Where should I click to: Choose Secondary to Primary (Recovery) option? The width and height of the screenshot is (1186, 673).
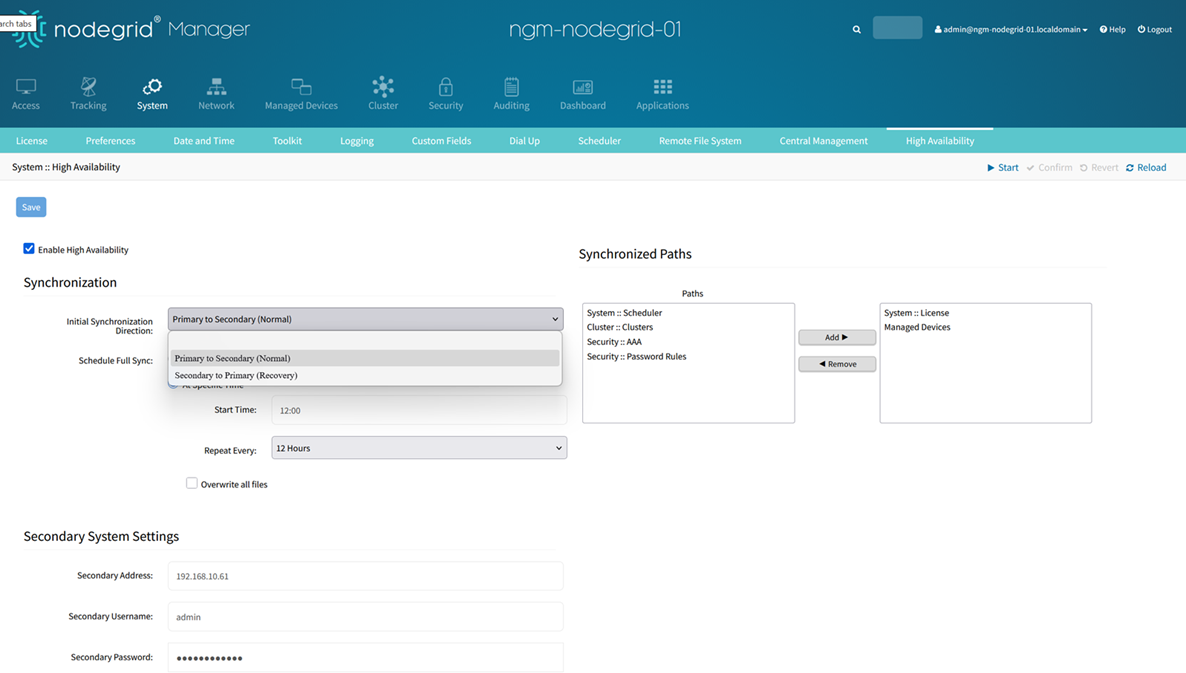[x=236, y=376]
